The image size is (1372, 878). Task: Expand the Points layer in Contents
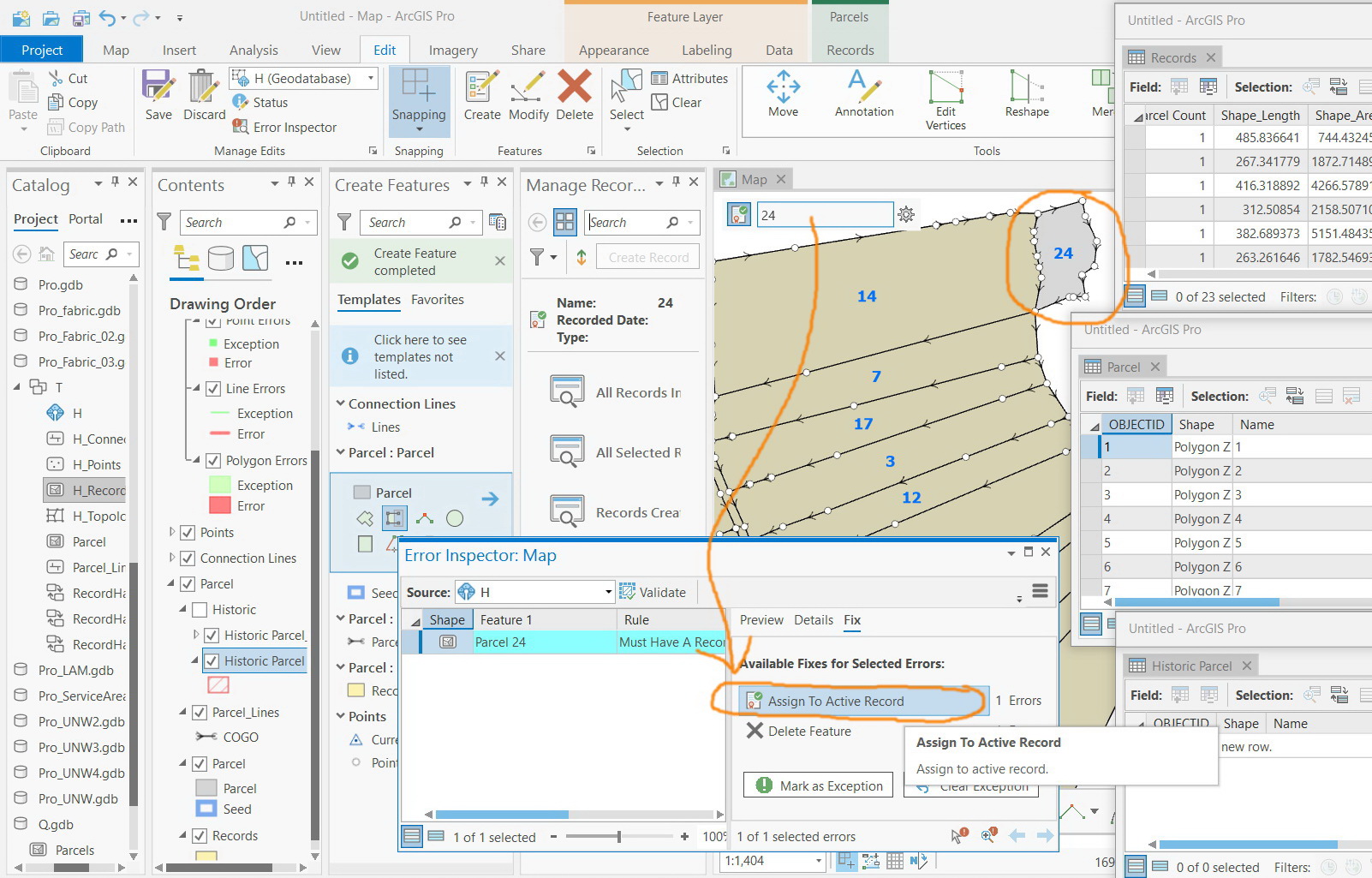(x=172, y=533)
